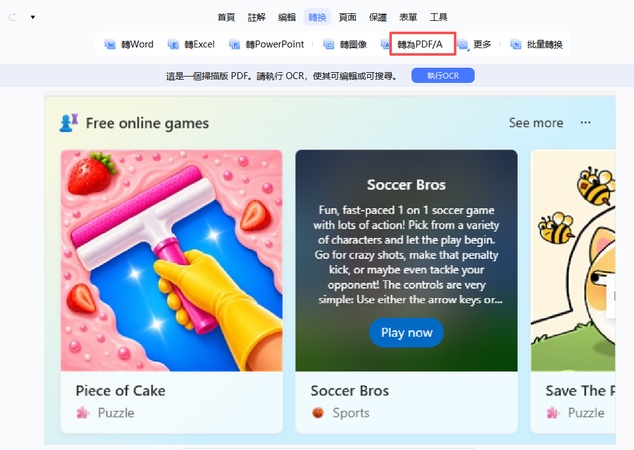This screenshot has width=634, height=450.
Task: Click the 轉圖像 image convert icon
Action: [x=329, y=44]
